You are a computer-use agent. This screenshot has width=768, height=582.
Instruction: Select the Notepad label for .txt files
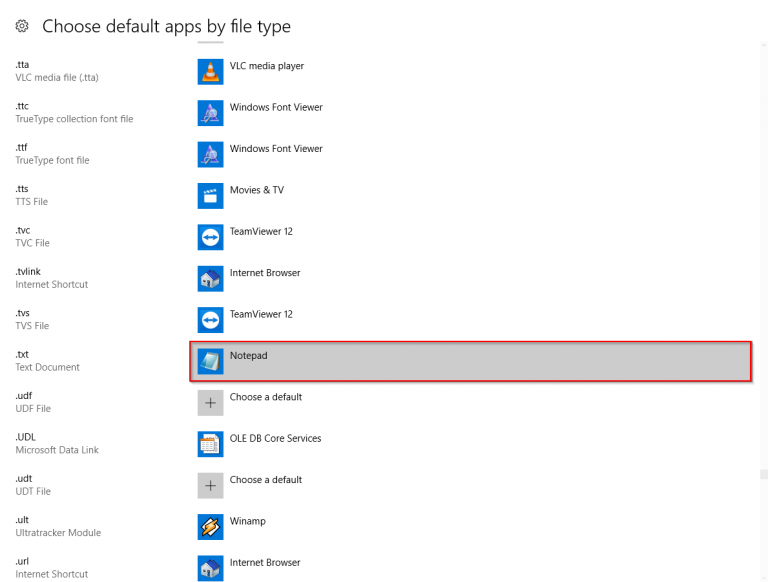click(x=249, y=355)
